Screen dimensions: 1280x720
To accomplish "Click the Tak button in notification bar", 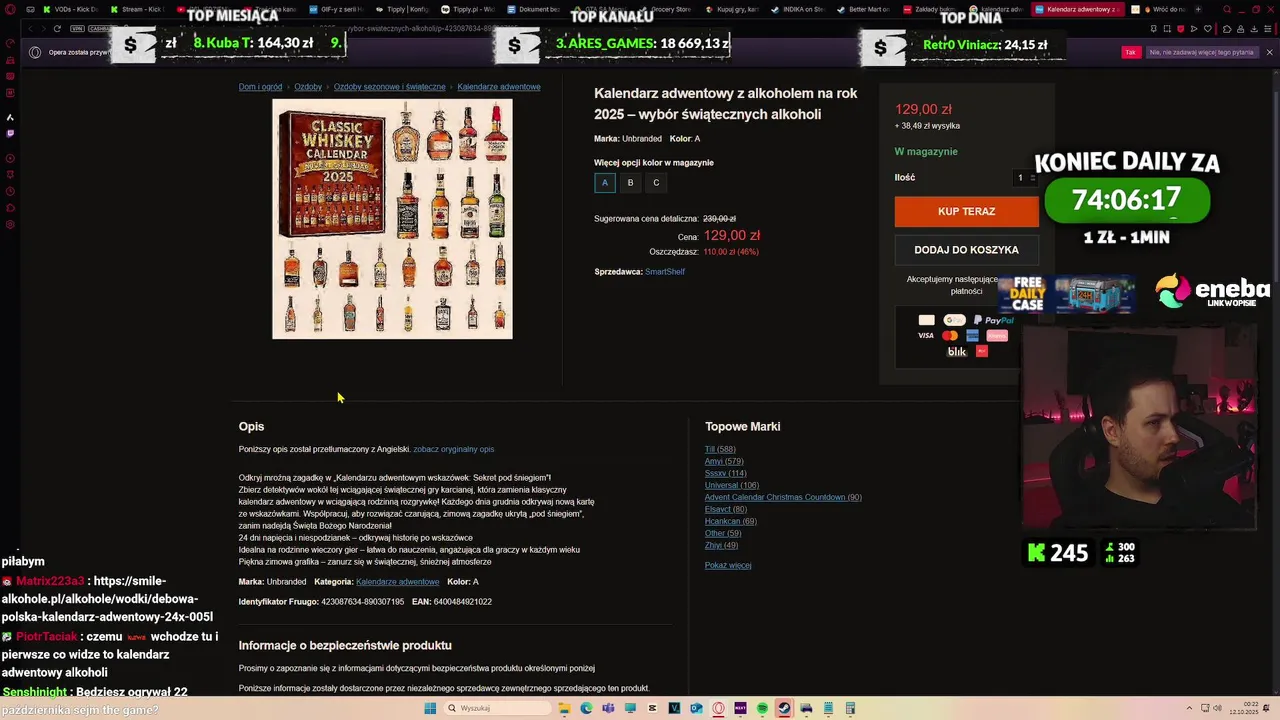I will pos(1131,52).
